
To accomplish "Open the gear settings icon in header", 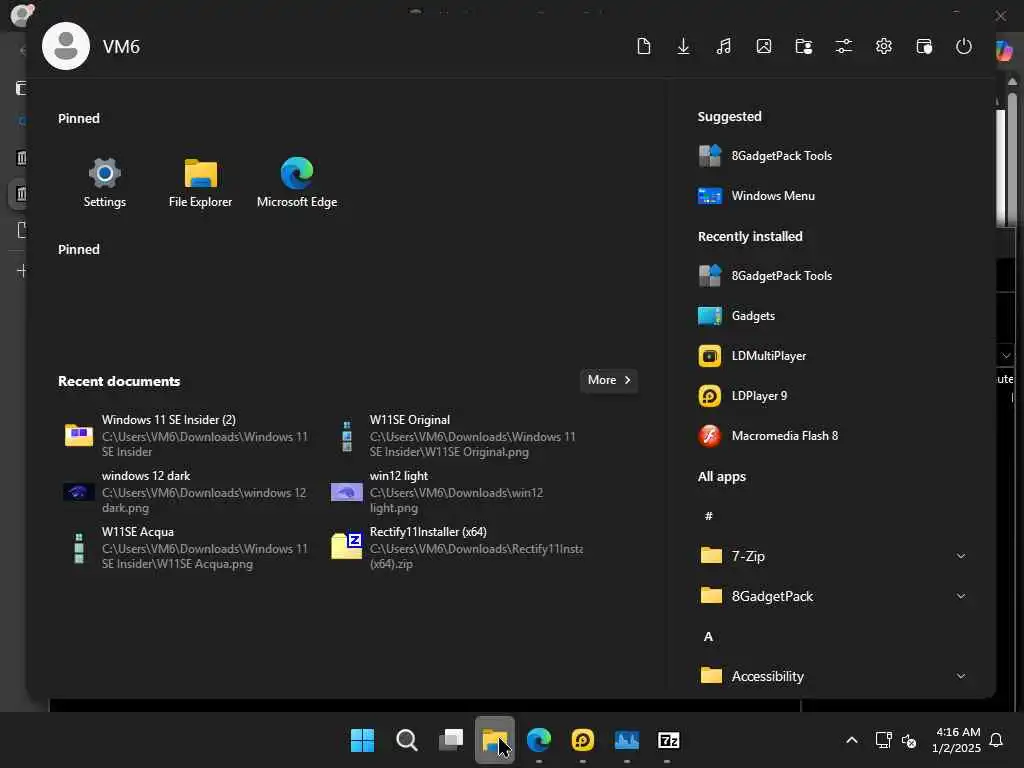I will click(884, 46).
